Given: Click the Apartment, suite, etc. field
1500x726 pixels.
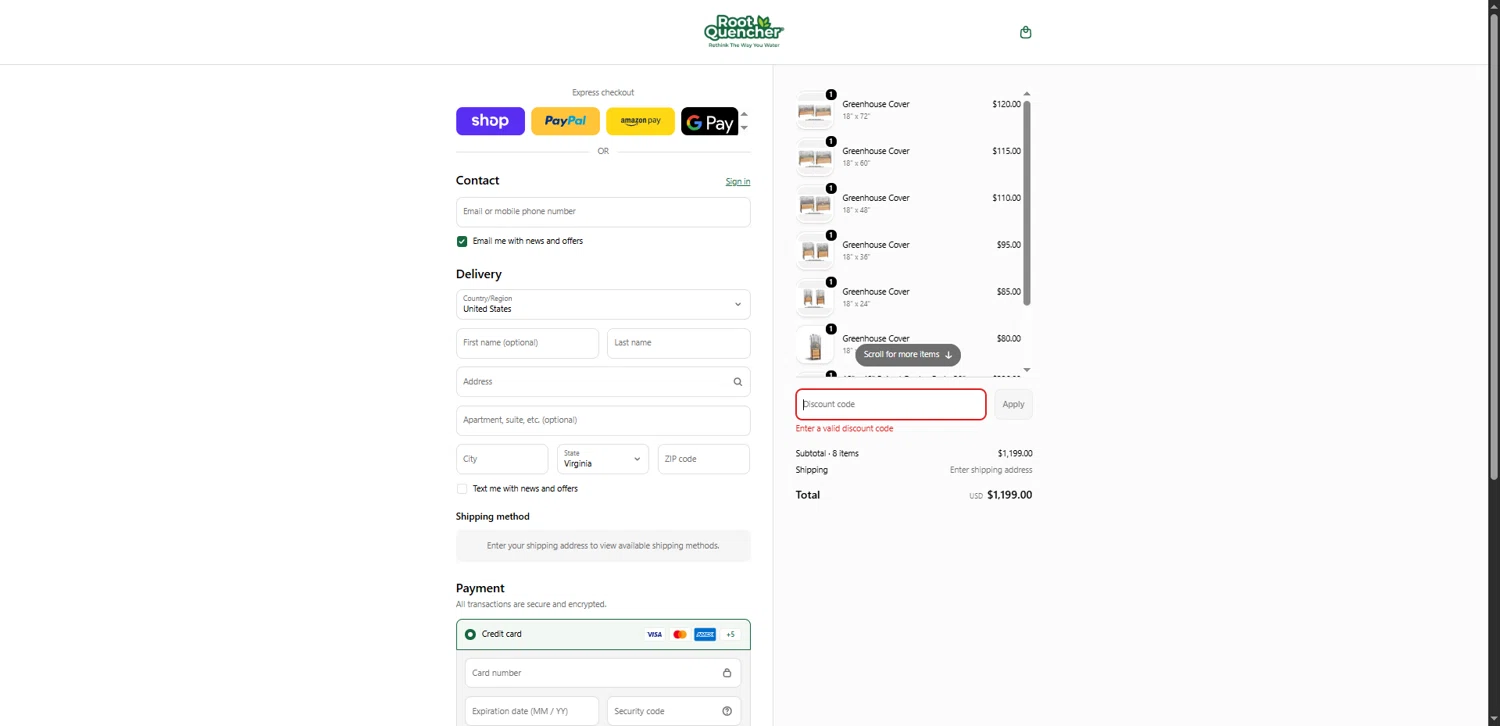Looking at the screenshot, I should click(603, 420).
